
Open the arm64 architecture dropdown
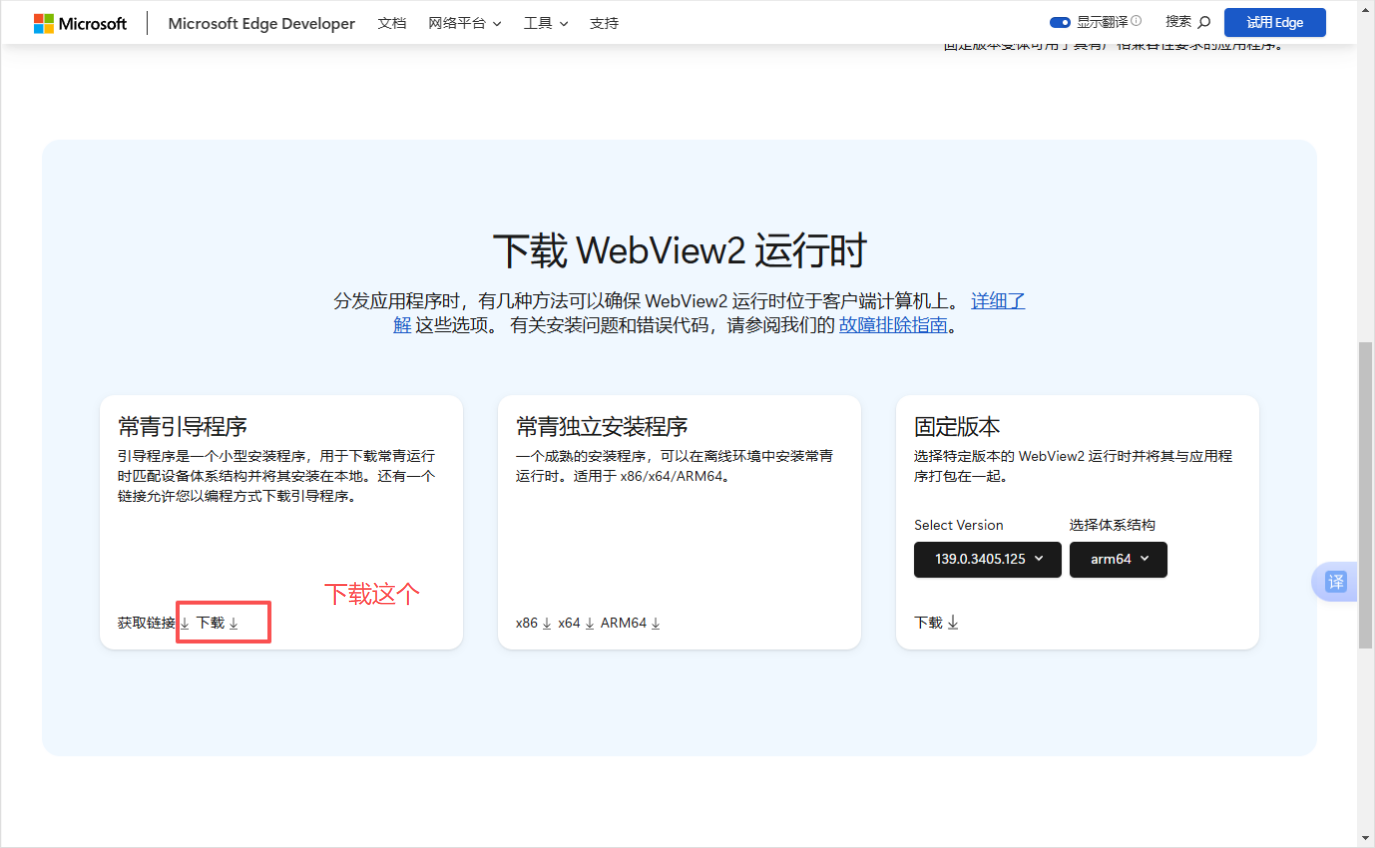click(x=1118, y=559)
